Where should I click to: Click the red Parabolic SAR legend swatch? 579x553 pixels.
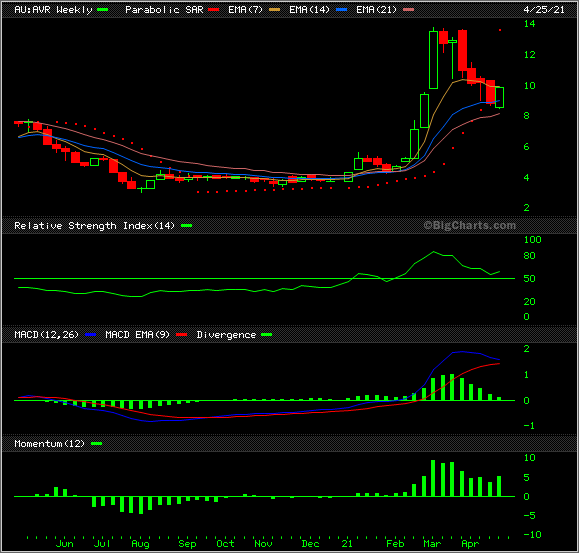click(213, 10)
